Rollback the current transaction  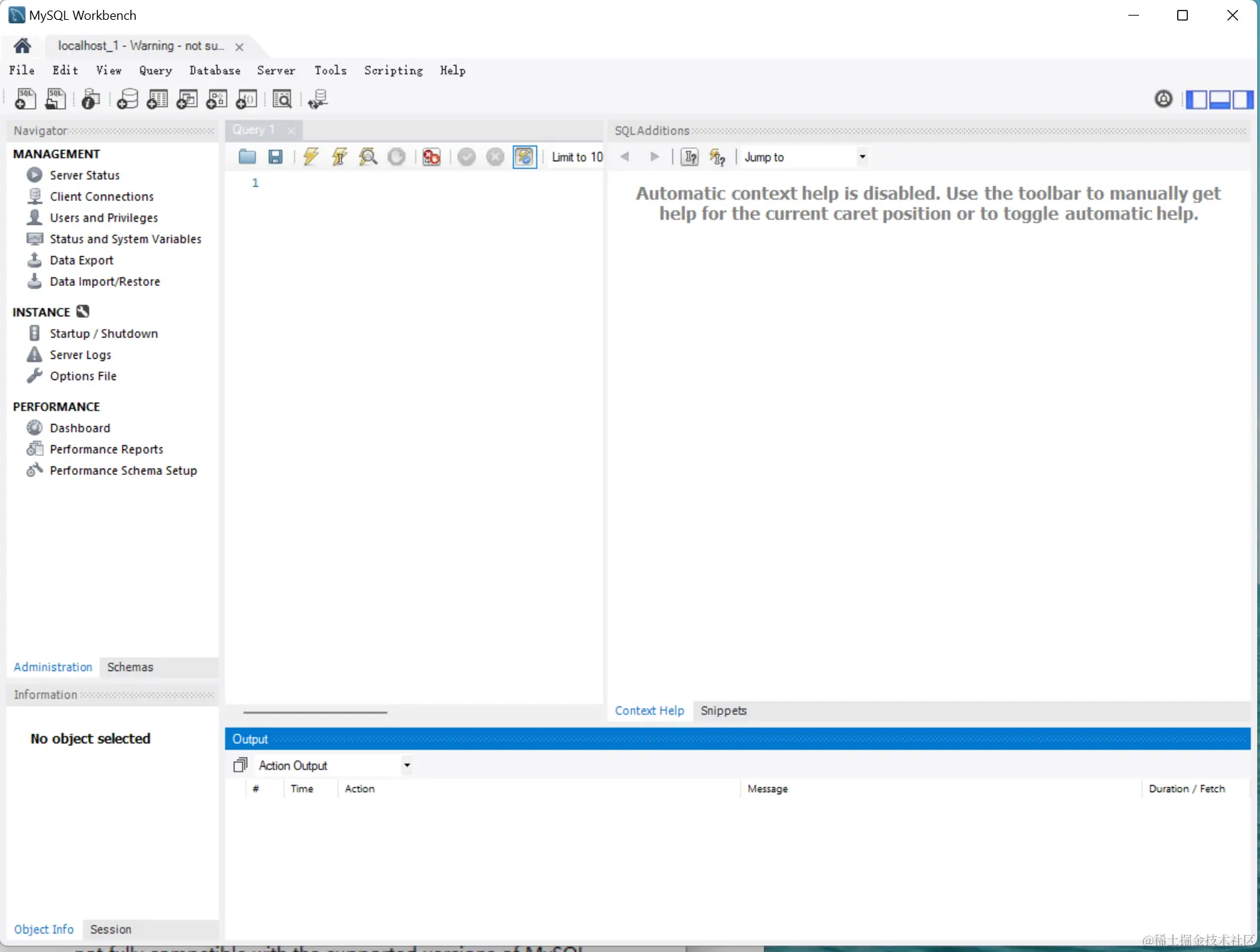[x=496, y=157]
